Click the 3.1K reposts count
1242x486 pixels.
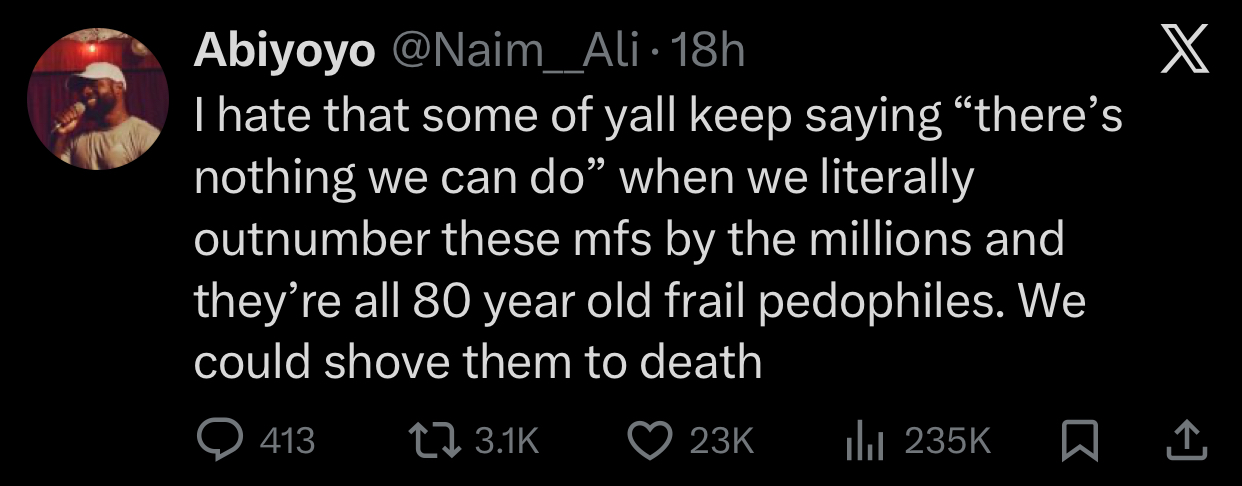click(x=505, y=441)
